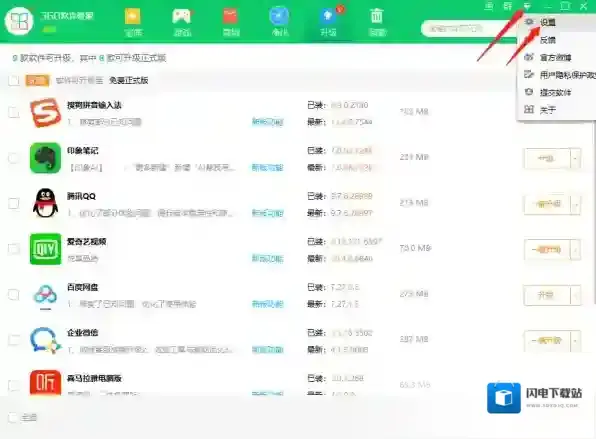Choose 反馈 in the dropdown menu
The height and width of the screenshot is (439, 596).
pos(556,40)
